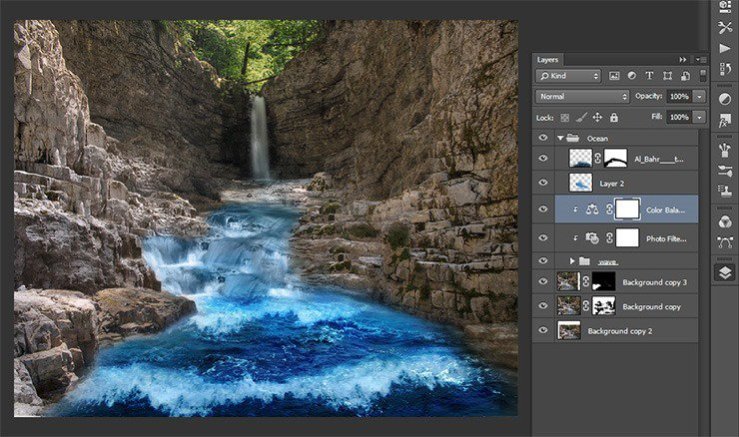This screenshot has height=437, width=739.
Task: Hide the Ocean group visibility eye
Action: (x=543, y=138)
